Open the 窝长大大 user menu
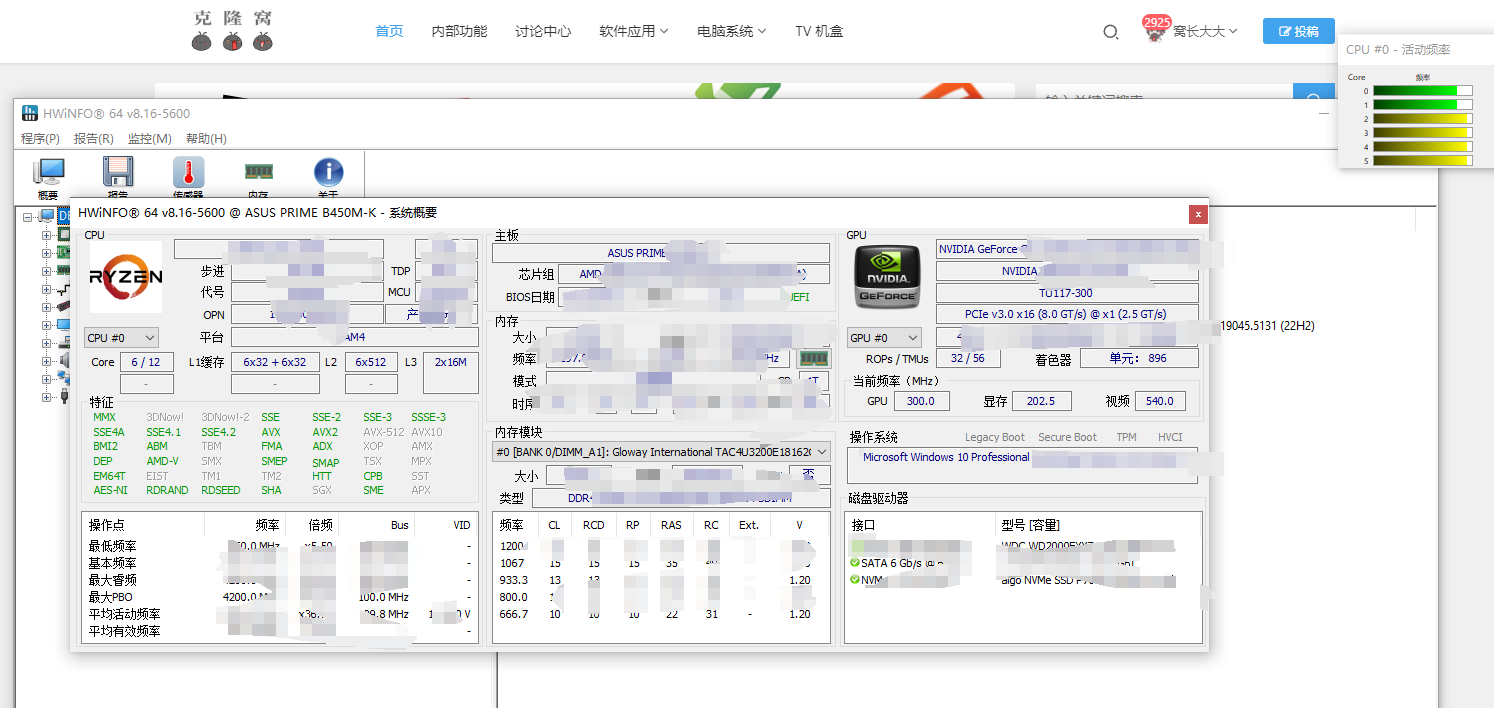 (1205, 31)
